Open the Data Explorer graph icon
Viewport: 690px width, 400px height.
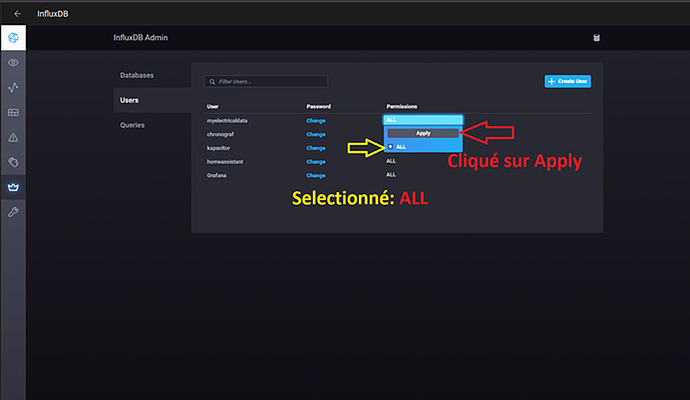[x=13, y=87]
